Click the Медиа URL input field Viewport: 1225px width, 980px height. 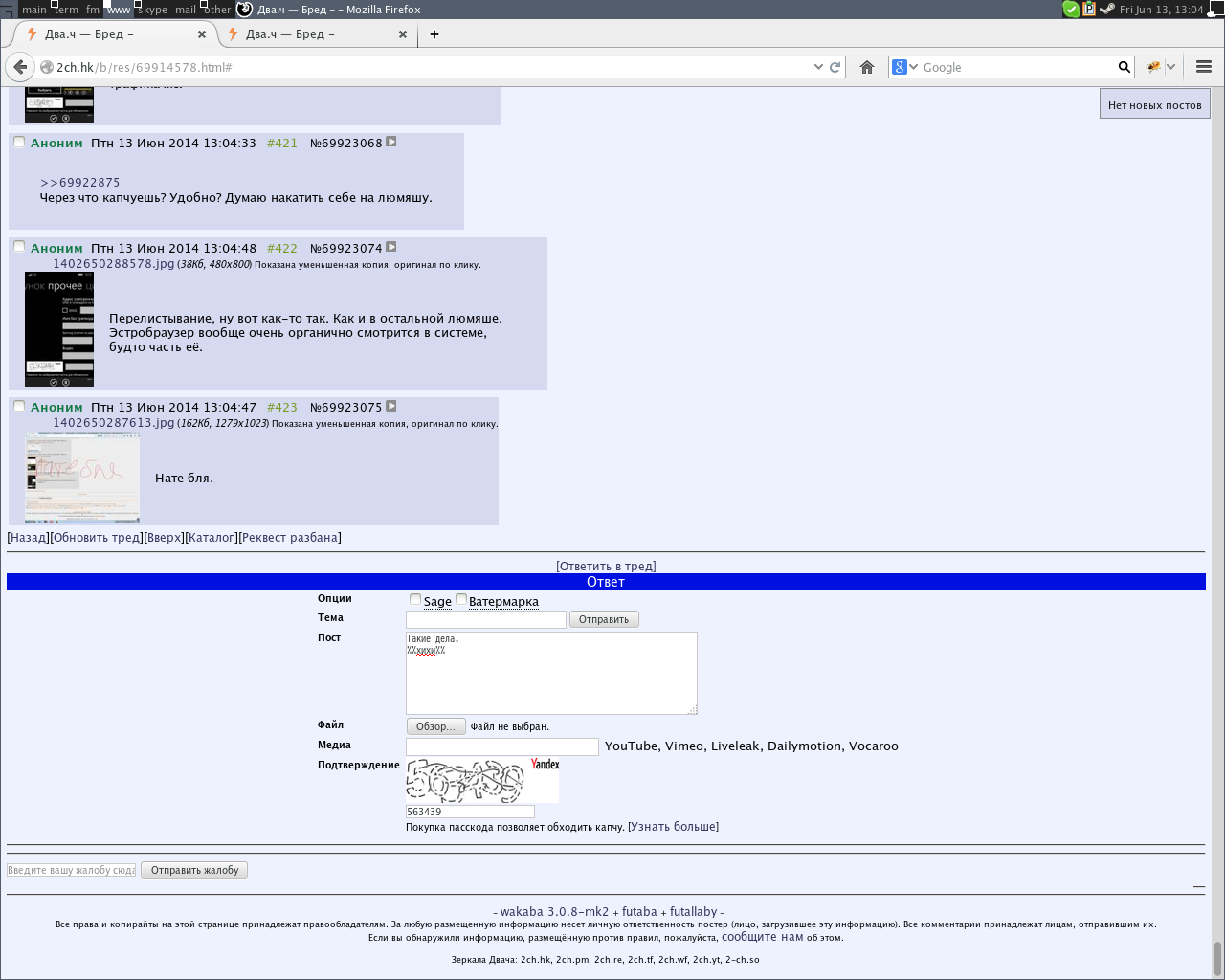point(502,746)
